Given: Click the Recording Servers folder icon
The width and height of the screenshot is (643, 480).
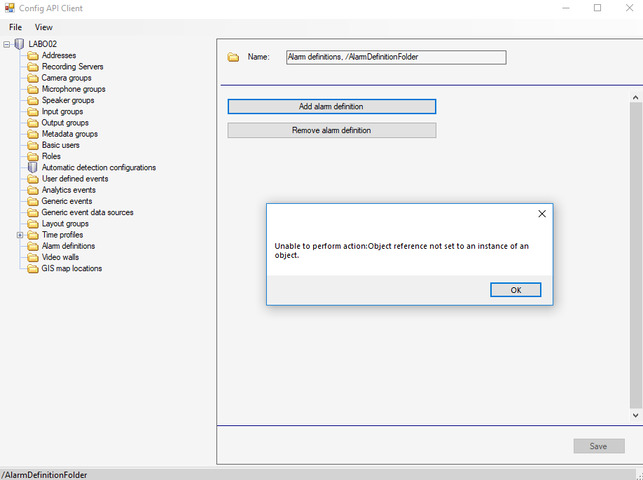Looking at the screenshot, I should click(x=32, y=67).
